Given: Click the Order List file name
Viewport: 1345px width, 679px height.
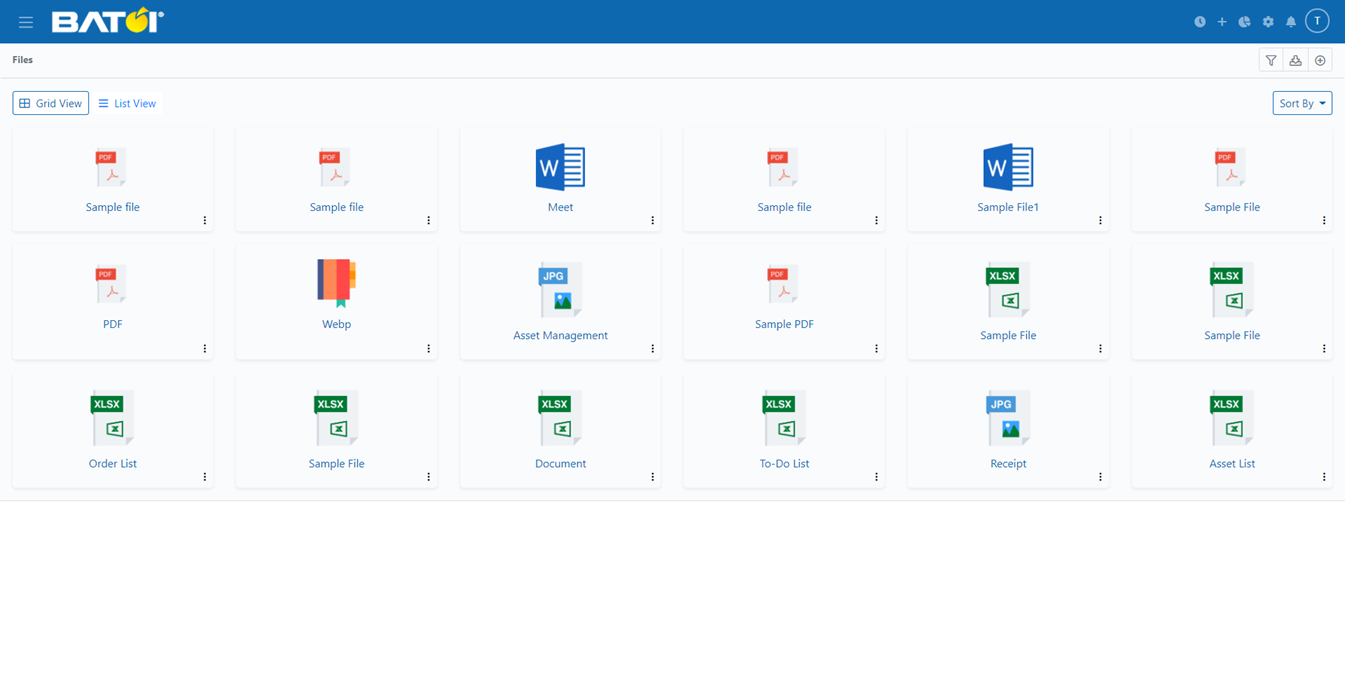Looking at the screenshot, I should pos(113,463).
